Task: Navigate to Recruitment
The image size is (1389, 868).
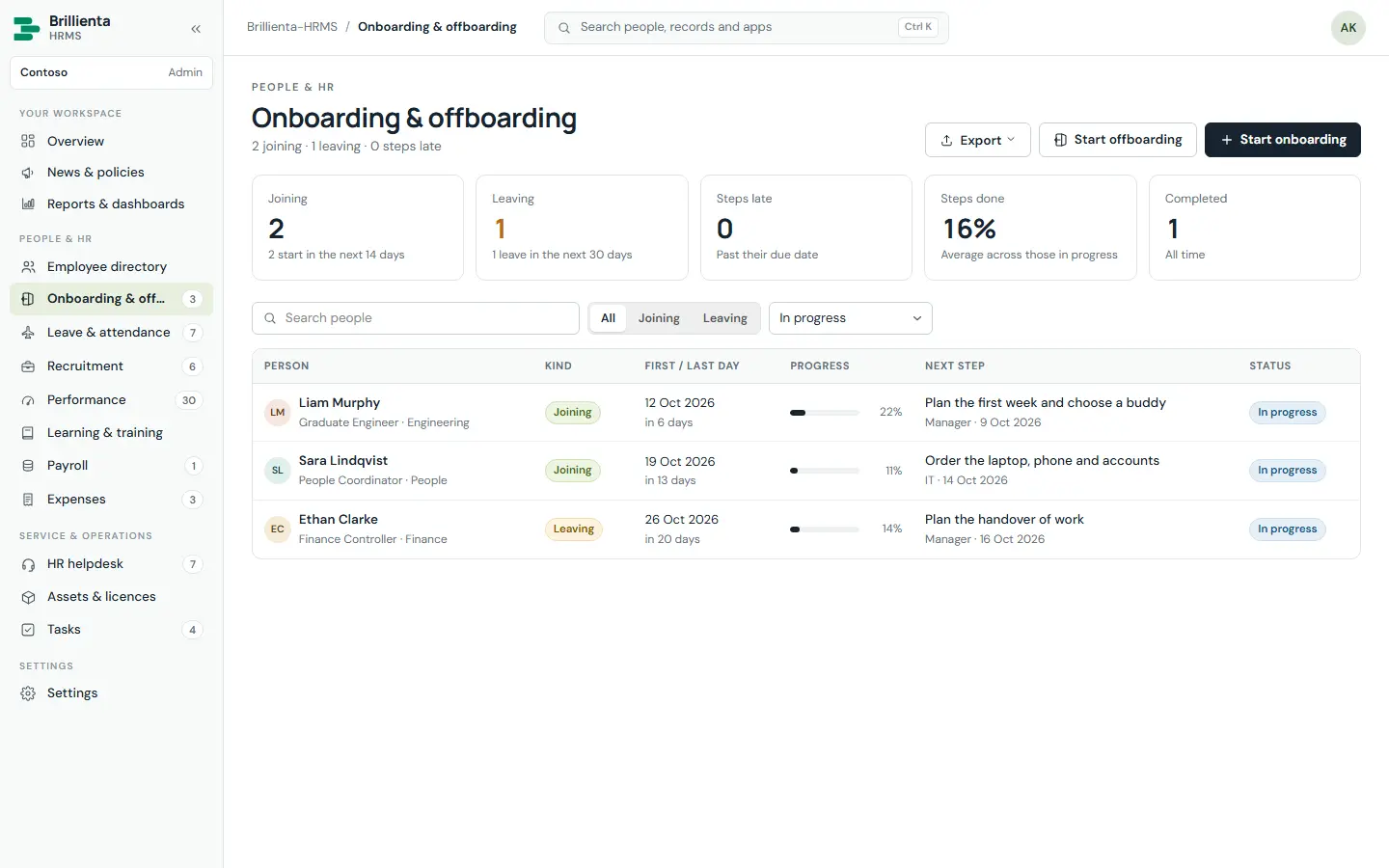Action: [111, 366]
